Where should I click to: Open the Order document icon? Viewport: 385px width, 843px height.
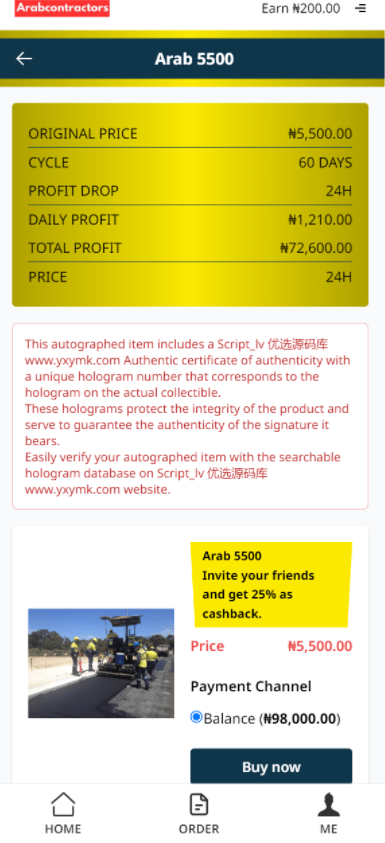point(199,804)
